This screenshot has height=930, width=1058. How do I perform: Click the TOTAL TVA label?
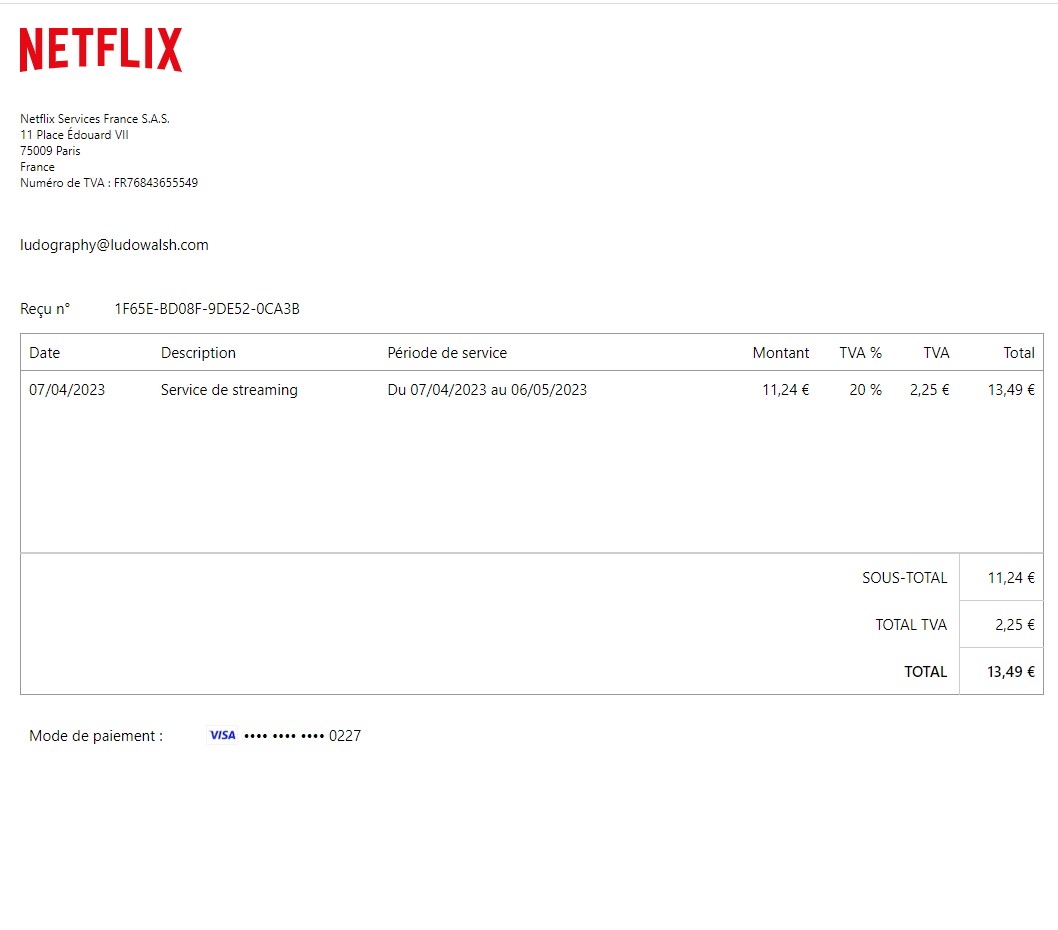(x=910, y=625)
